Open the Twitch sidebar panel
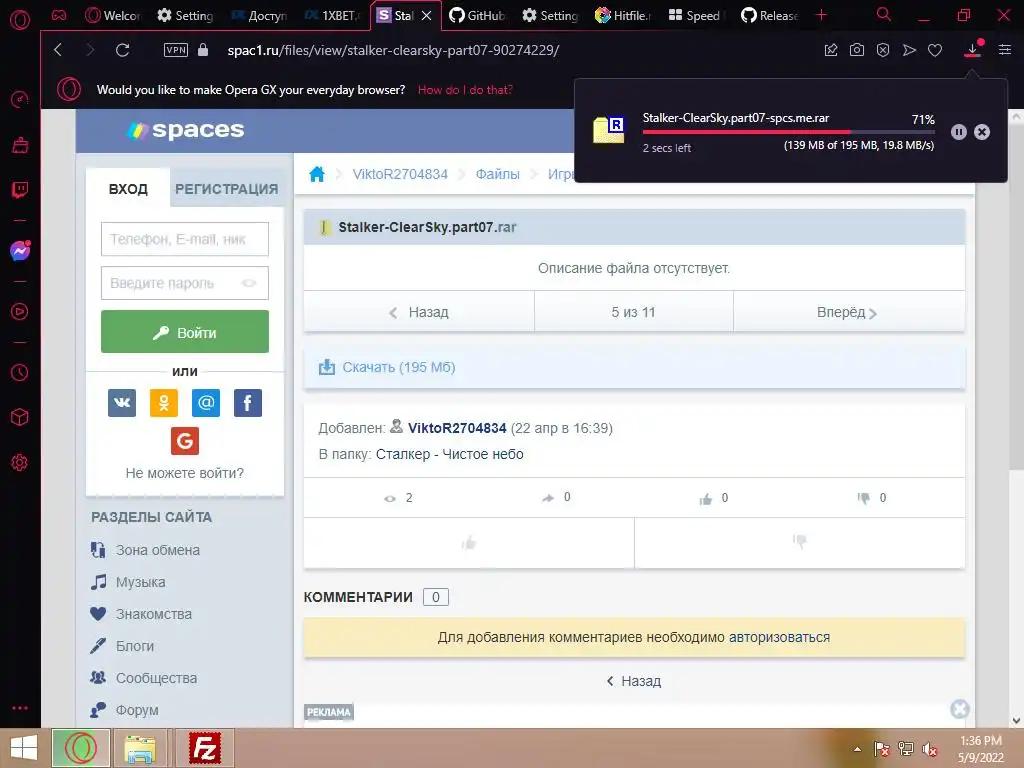1024x768 pixels. [20, 190]
